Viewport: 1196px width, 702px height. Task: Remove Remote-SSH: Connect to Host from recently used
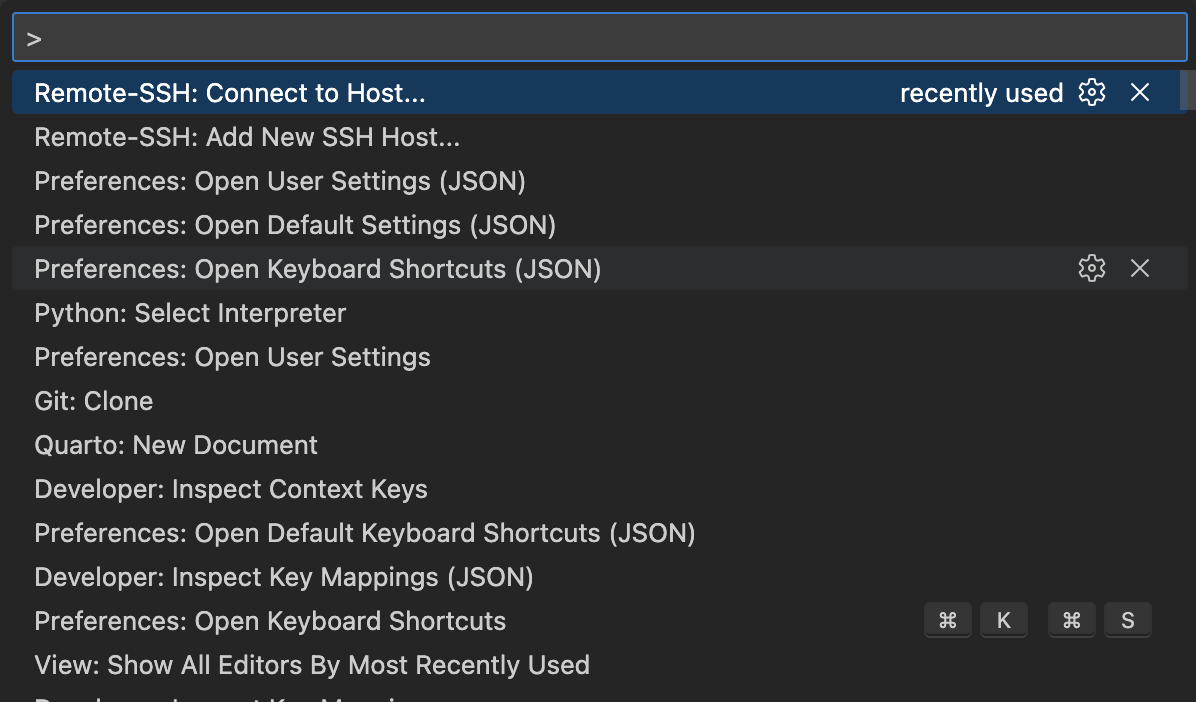click(x=1140, y=92)
